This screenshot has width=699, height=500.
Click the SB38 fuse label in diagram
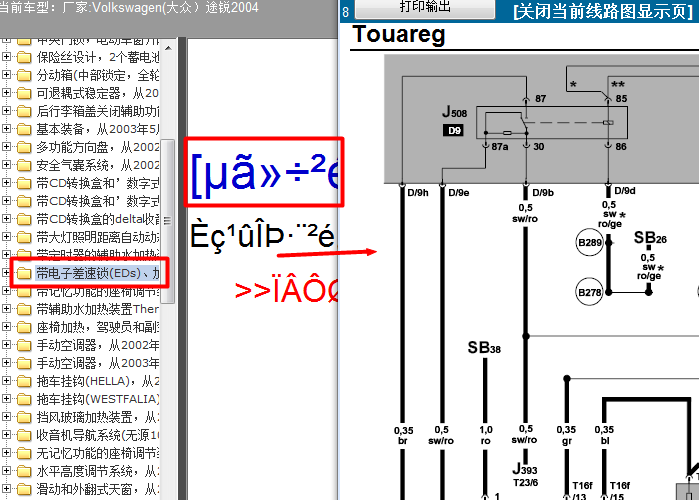[484, 348]
